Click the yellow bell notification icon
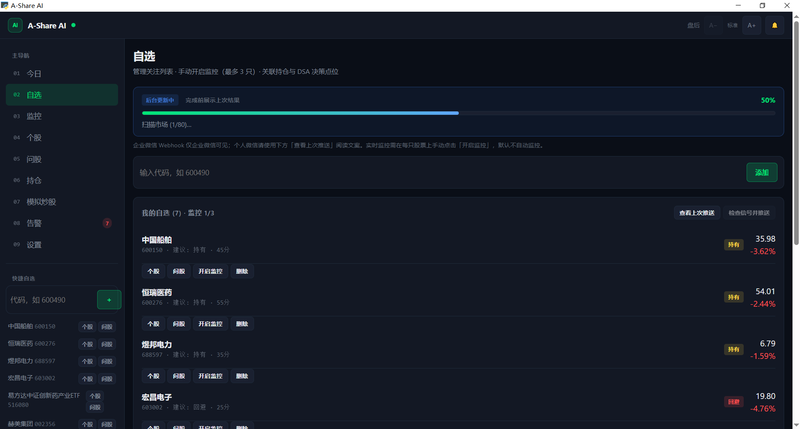Image resolution: width=800 pixels, height=429 pixels. pos(774,26)
